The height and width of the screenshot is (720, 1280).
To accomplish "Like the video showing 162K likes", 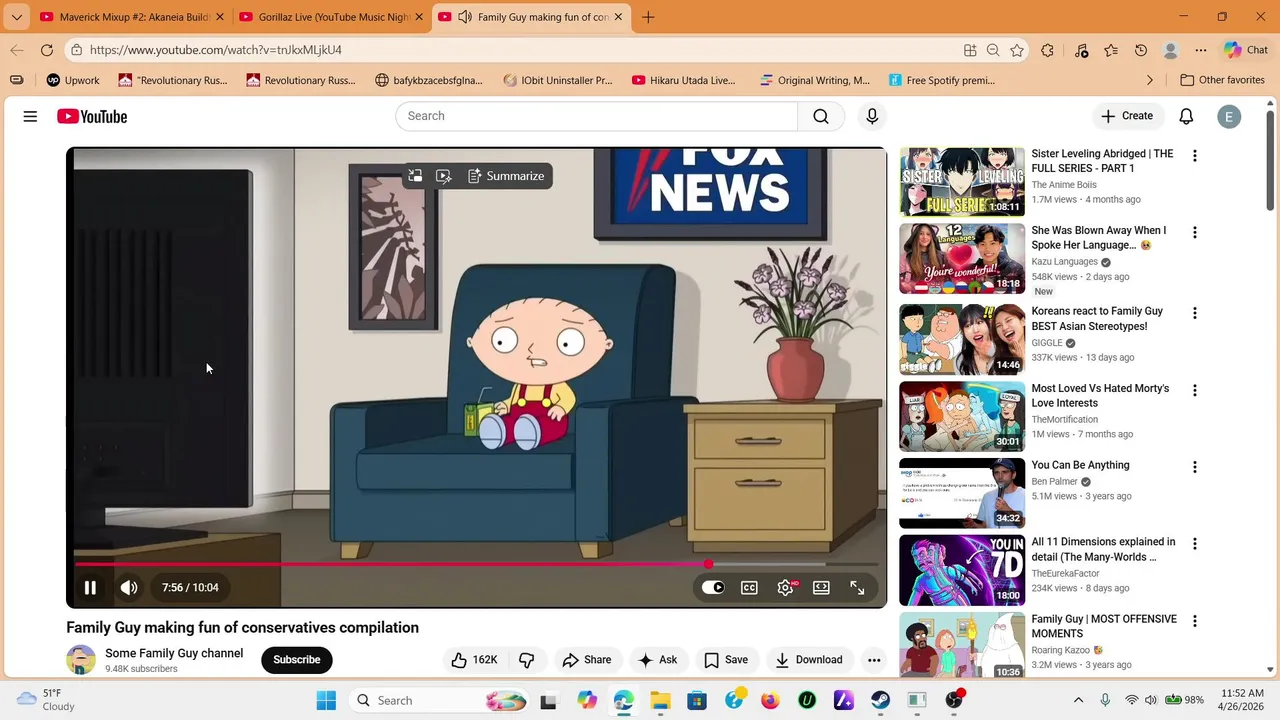I will [474, 660].
